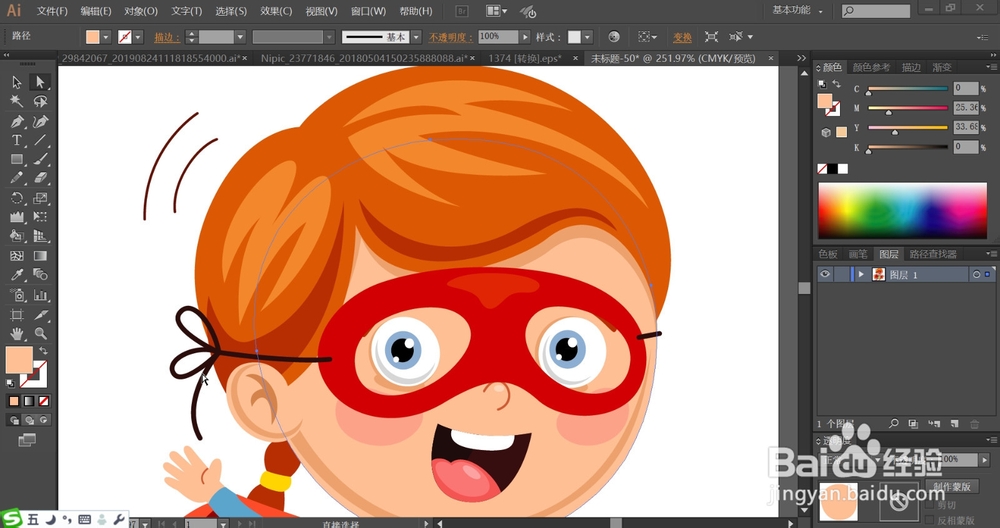
Task: Click the M magenta slider in Color panel
Action: point(908,108)
